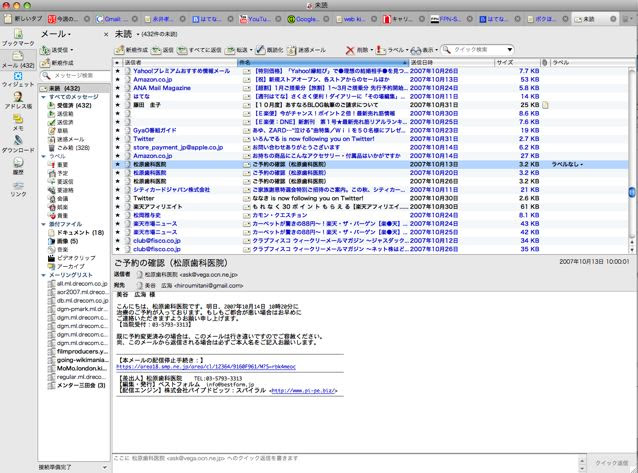Show アーカイブ attachments

coord(66,267)
